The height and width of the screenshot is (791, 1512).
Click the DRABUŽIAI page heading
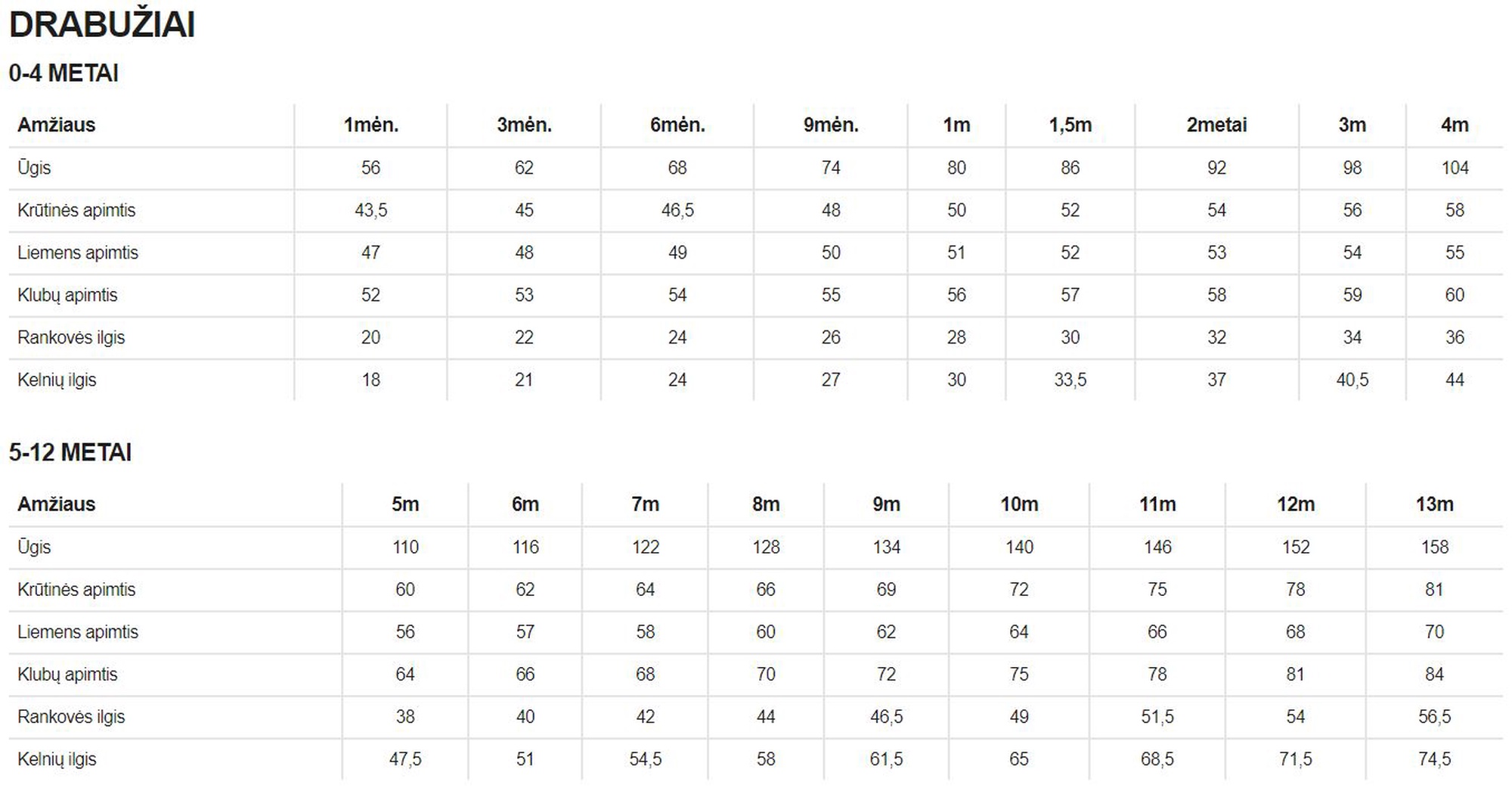(102, 25)
